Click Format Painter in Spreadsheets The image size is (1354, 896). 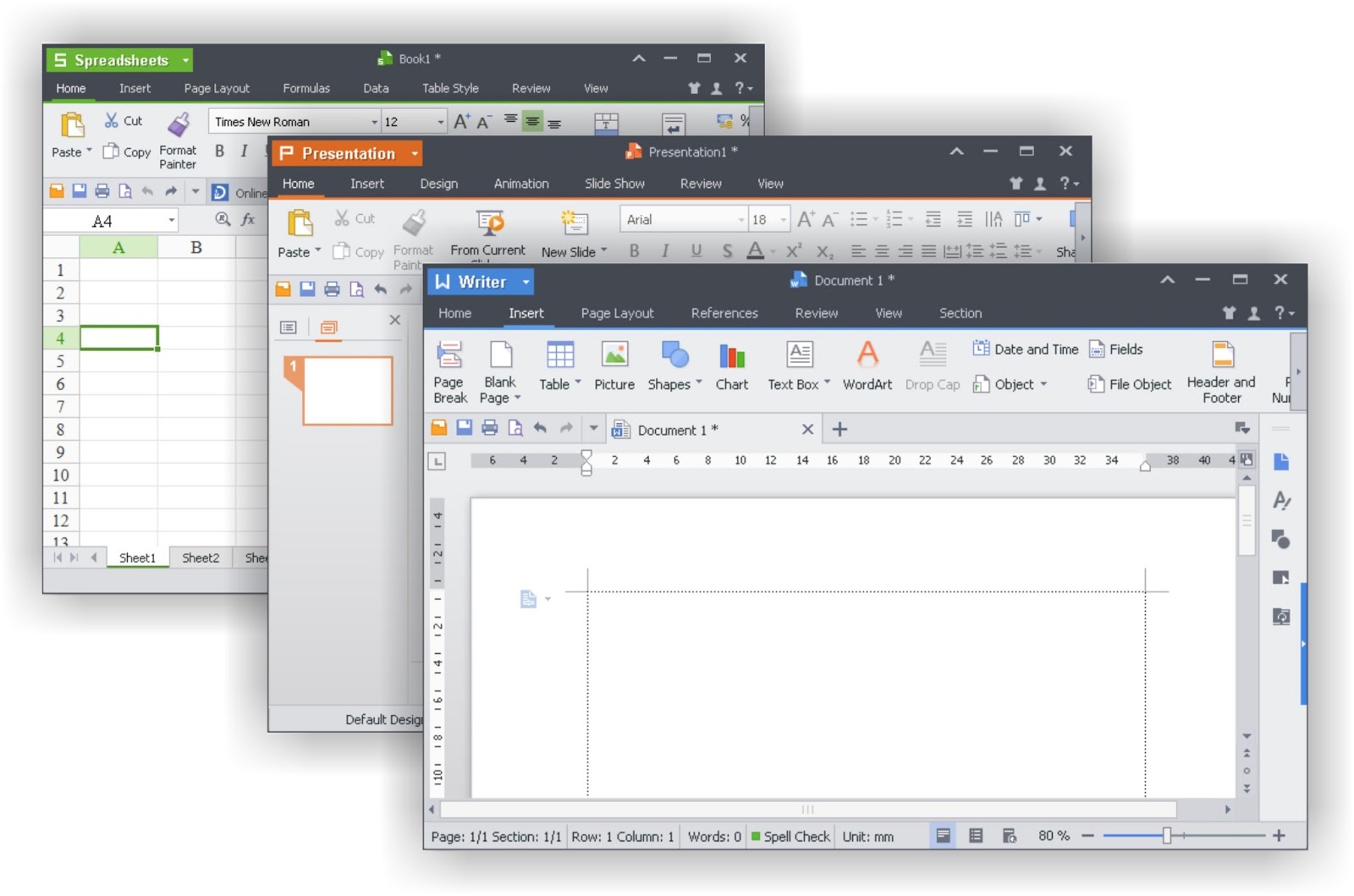(x=178, y=140)
